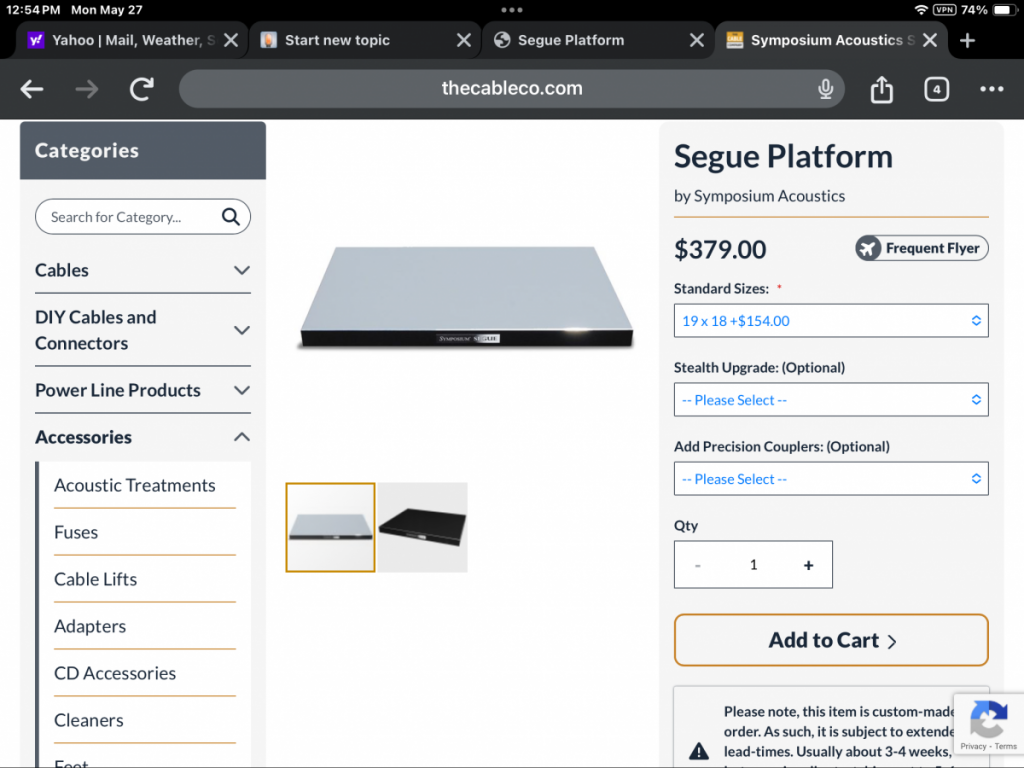Open the Stealth Upgrade dropdown
Image resolution: width=1024 pixels, height=768 pixels.
pyautogui.click(x=831, y=400)
